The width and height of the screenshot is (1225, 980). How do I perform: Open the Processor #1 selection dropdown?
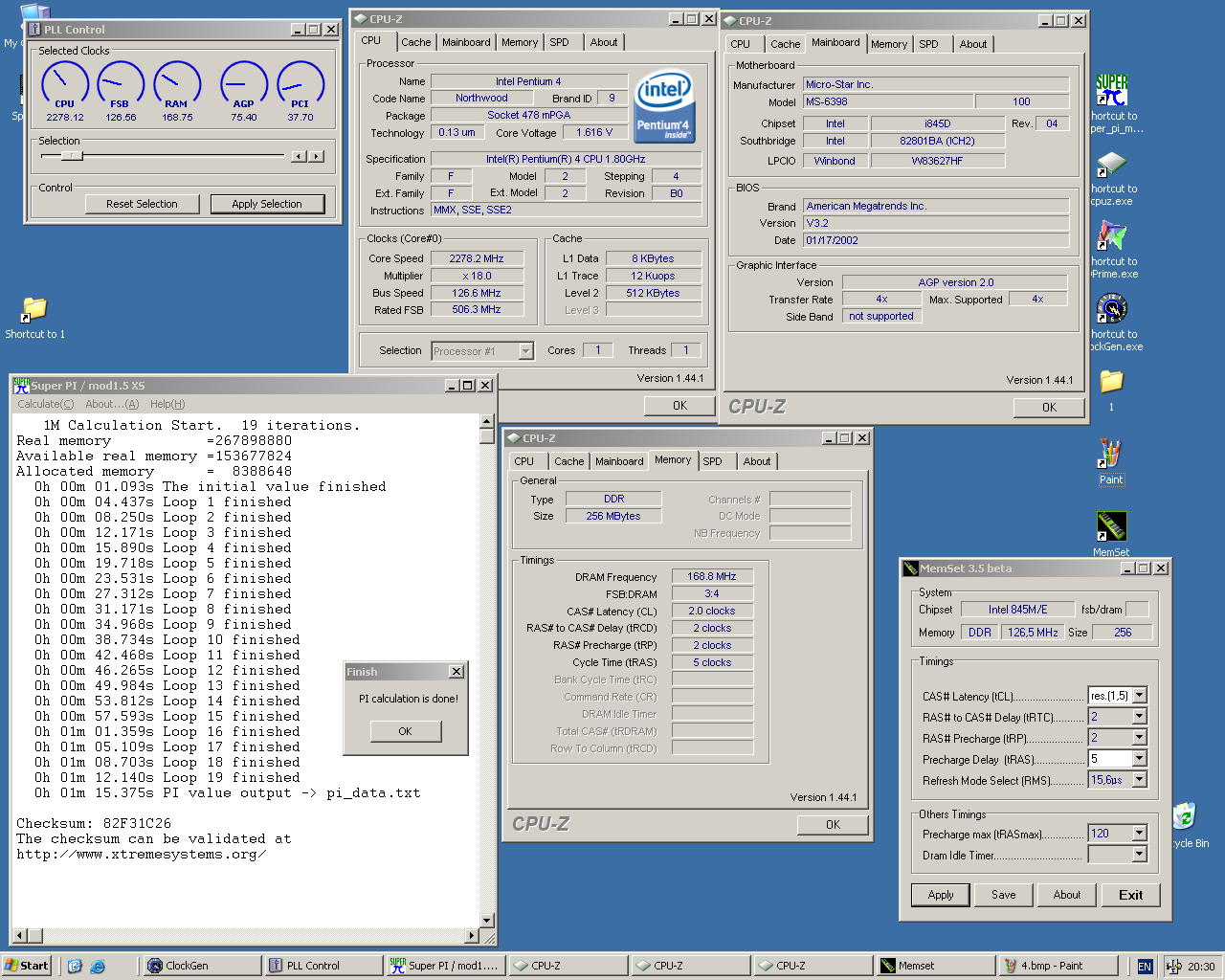(x=525, y=351)
